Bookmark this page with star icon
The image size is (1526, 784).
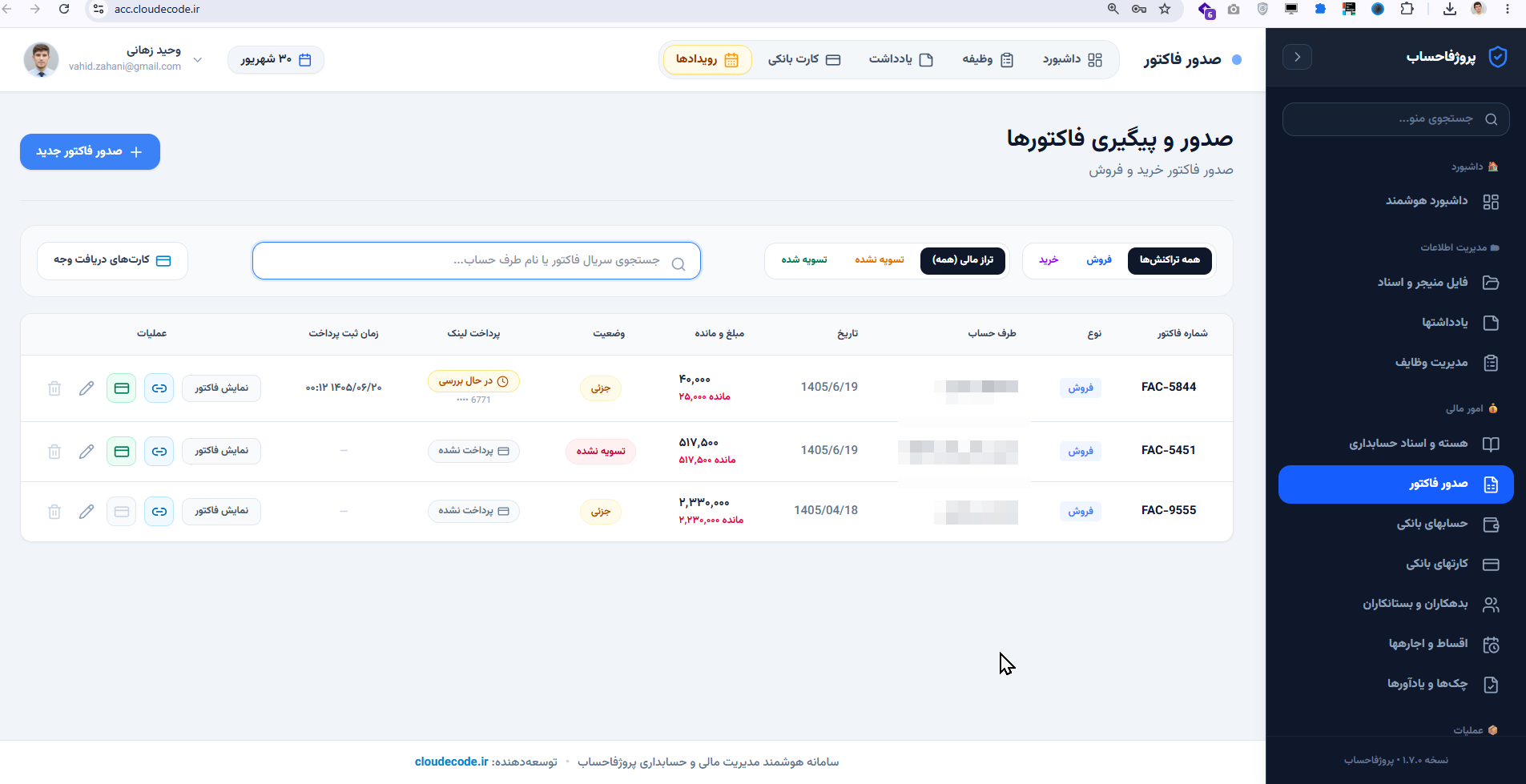(x=1165, y=9)
